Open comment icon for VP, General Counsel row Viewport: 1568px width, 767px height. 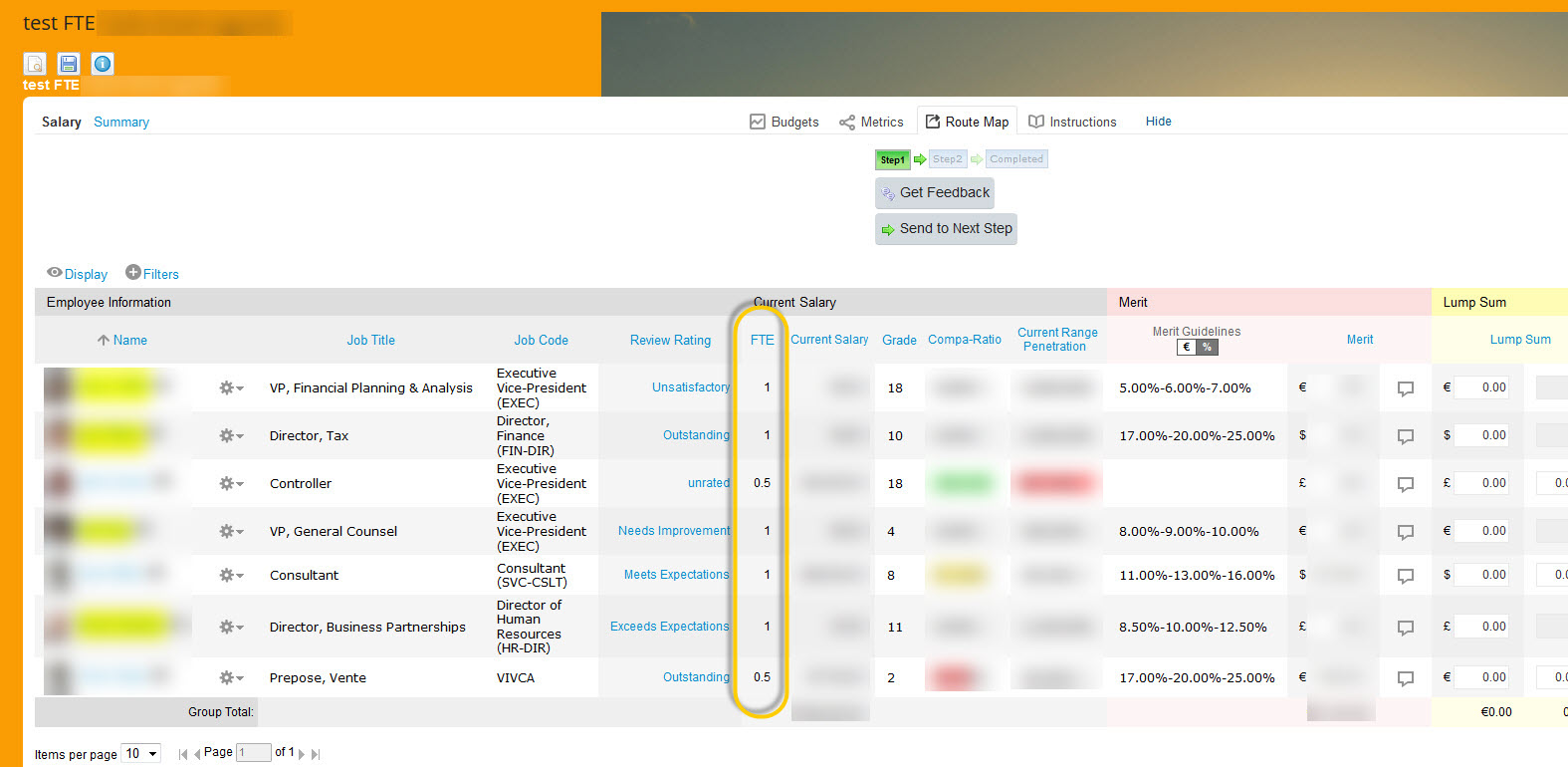pos(1406,532)
